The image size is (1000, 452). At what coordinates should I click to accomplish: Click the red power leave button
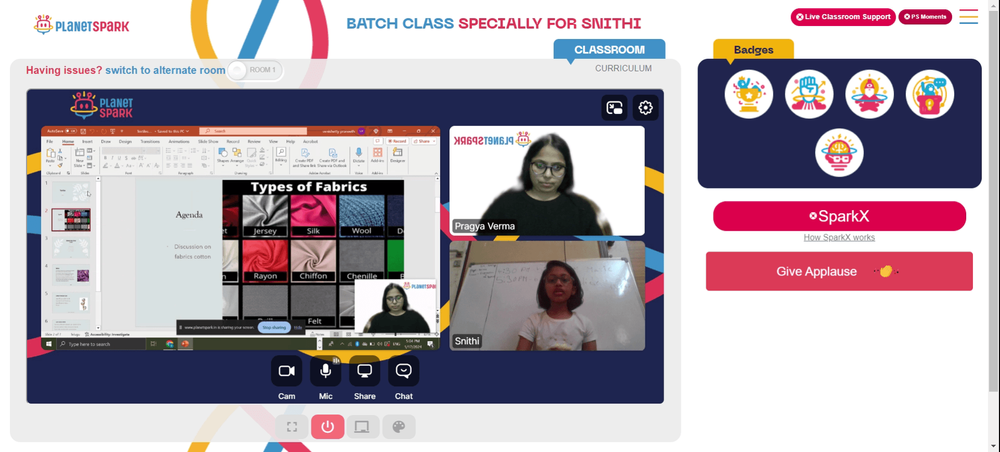pyautogui.click(x=328, y=426)
